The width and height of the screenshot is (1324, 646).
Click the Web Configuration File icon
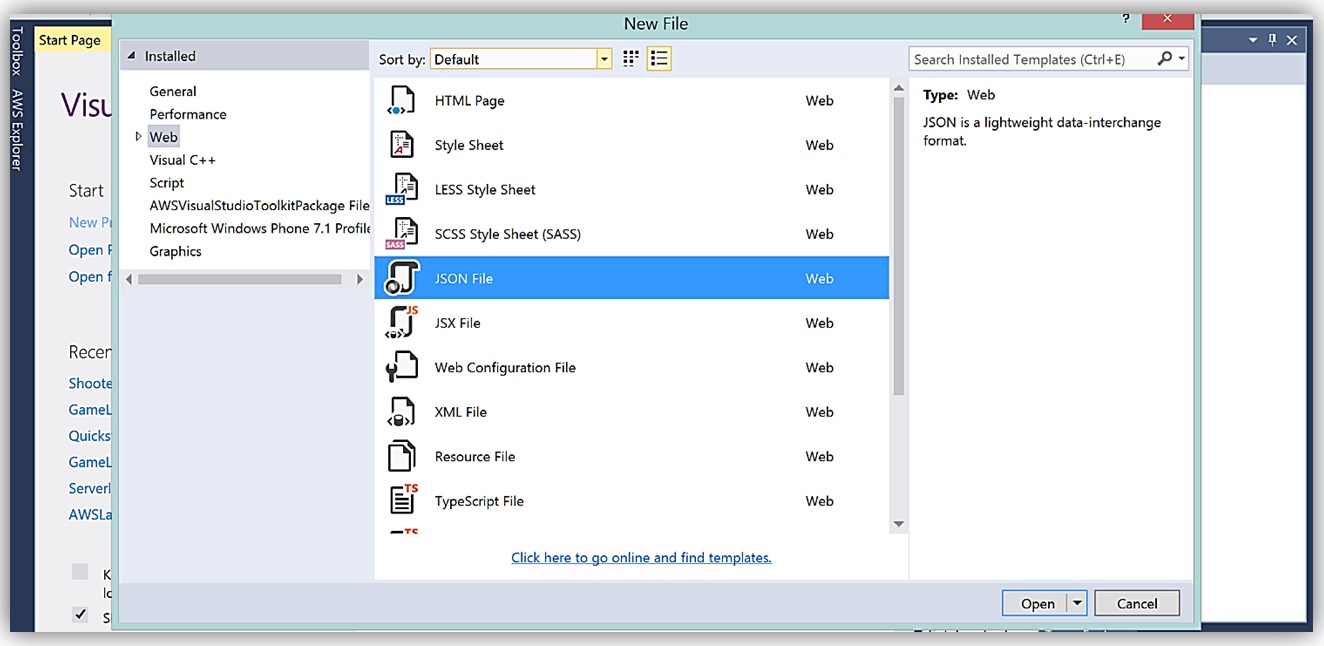(401, 368)
